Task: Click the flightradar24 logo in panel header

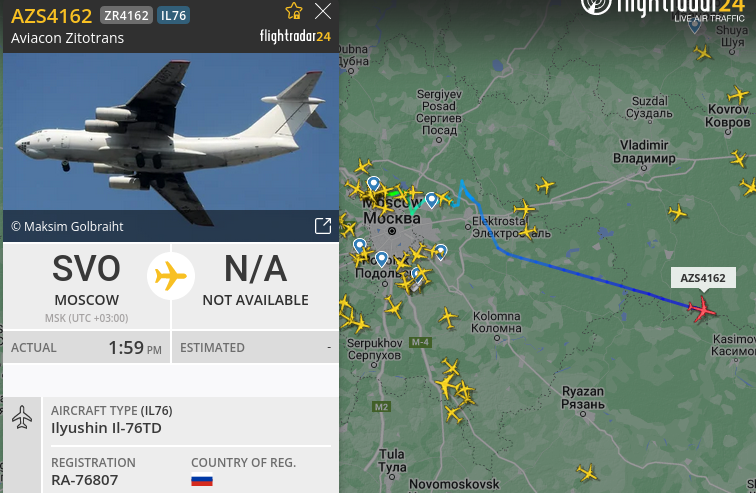Action: coord(295,36)
